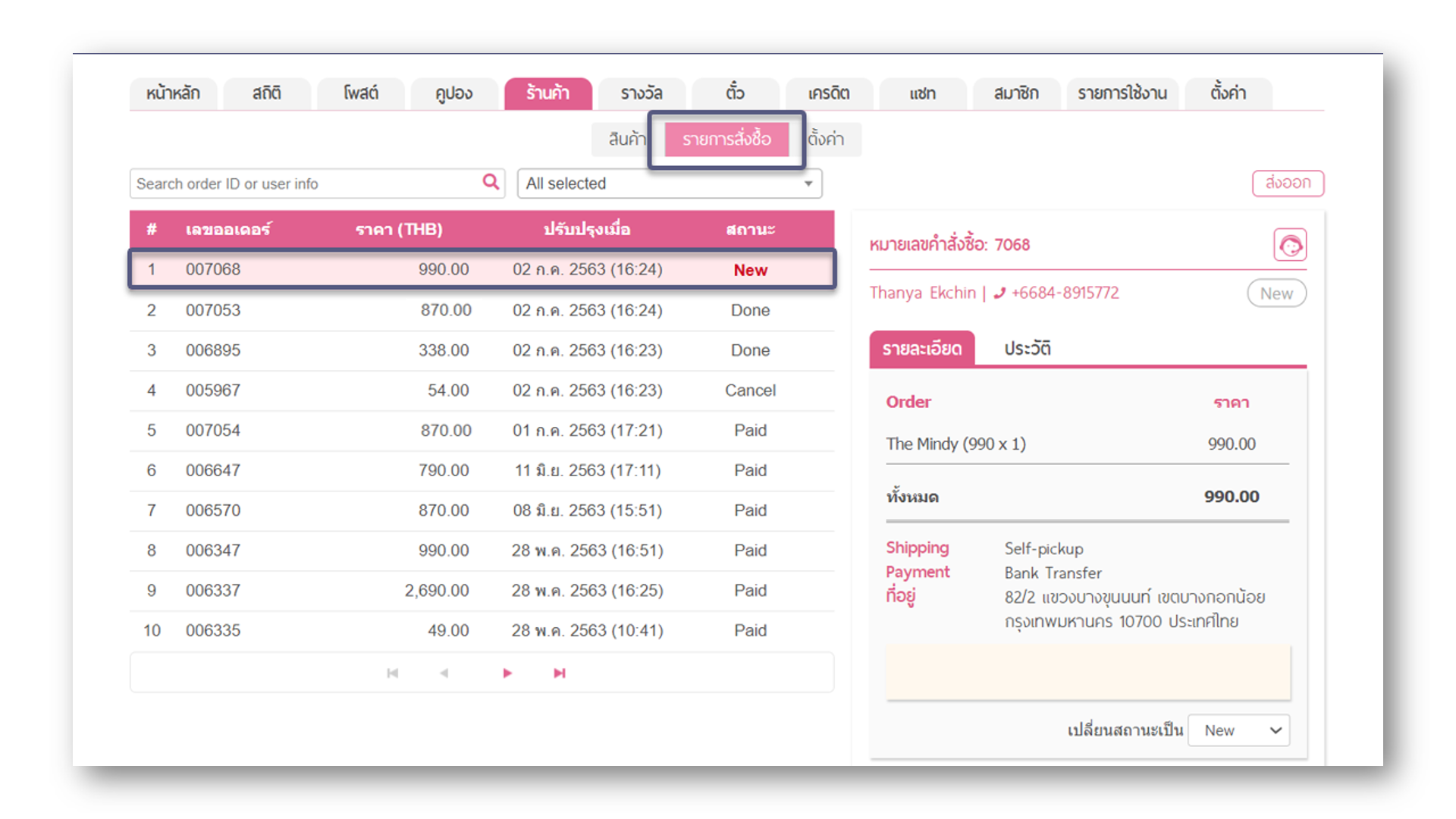Select the ร้านค้า tab
1456x819 pixels.
pyautogui.click(x=548, y=93)
